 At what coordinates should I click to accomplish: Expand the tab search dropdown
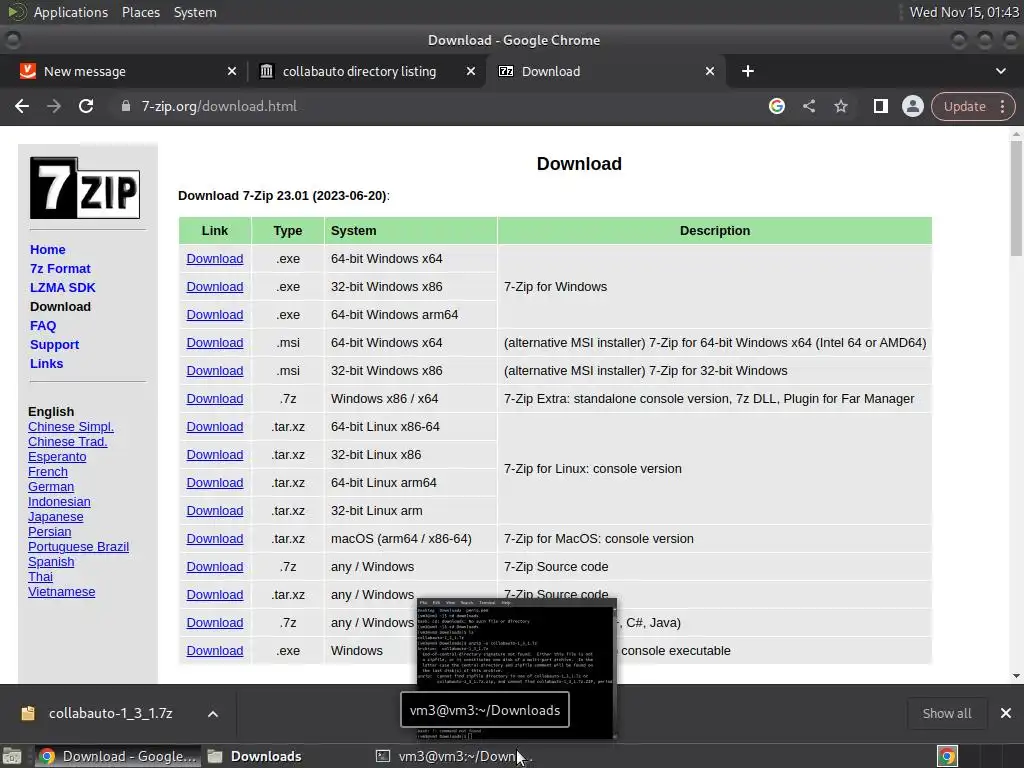[1000, 71]
